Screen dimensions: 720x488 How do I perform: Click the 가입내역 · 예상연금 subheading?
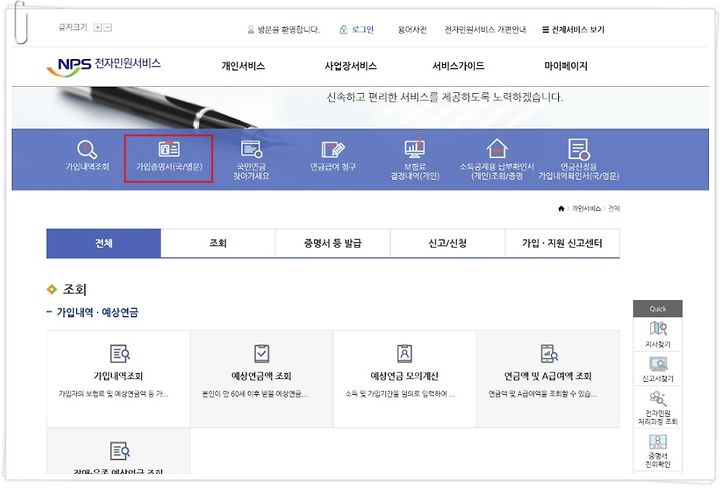(97, 313)
